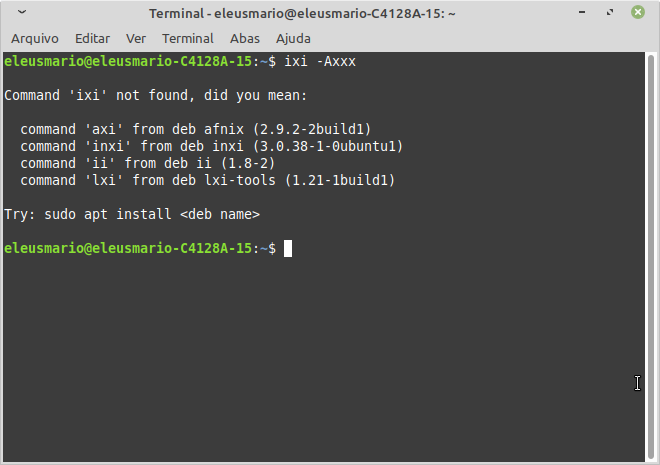Click the "Command 'ixi' not found" message
The width and height of the screenshot is (660, 465).
(x=156, y=96)
